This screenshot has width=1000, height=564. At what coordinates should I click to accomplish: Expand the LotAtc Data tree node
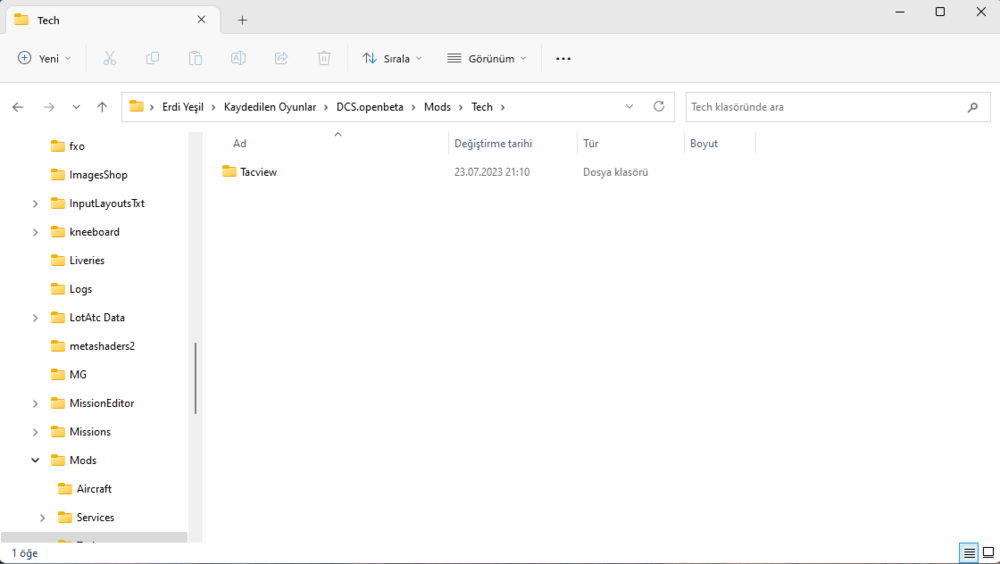click(x=35, y=318)
